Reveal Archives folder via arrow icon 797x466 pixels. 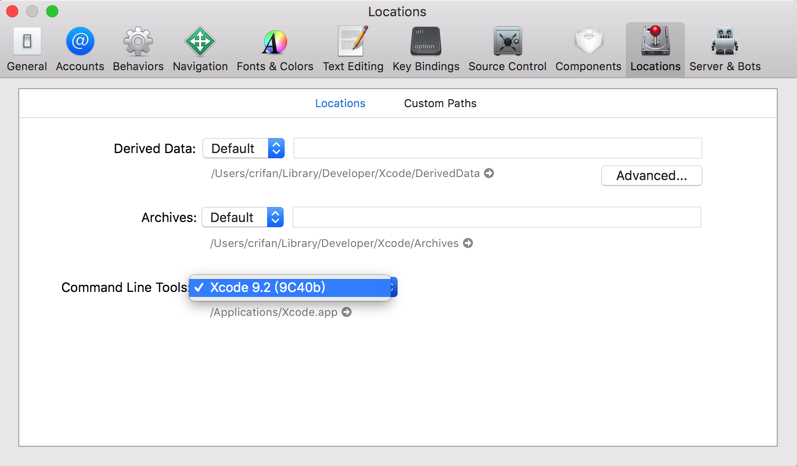(x=468, y=243)
